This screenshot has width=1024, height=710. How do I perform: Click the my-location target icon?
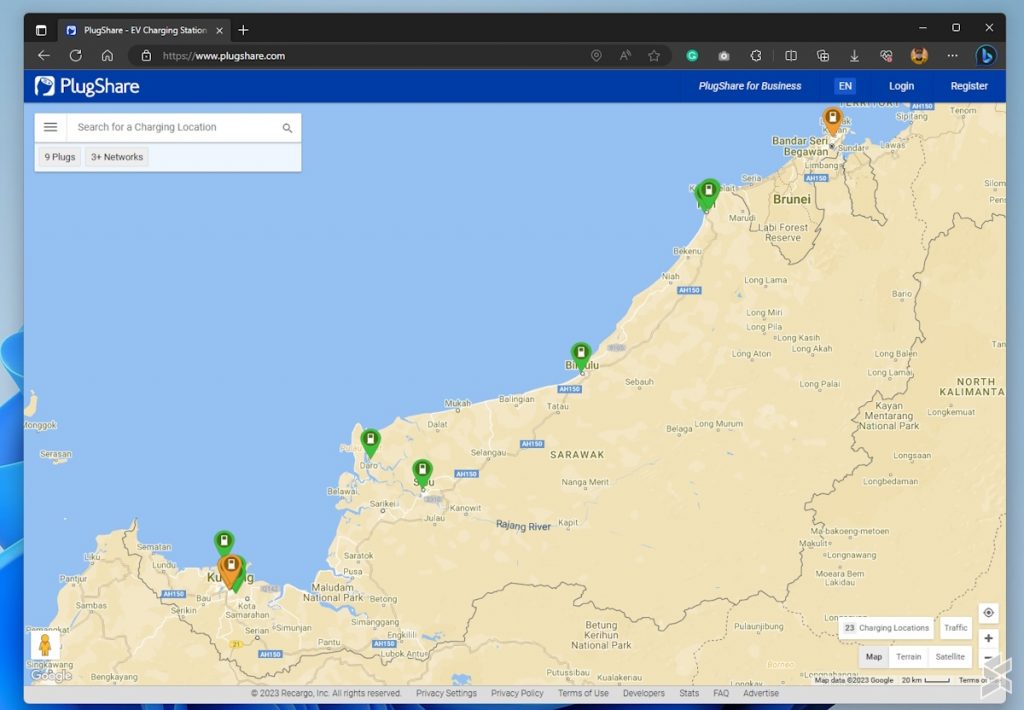(988, 613)
